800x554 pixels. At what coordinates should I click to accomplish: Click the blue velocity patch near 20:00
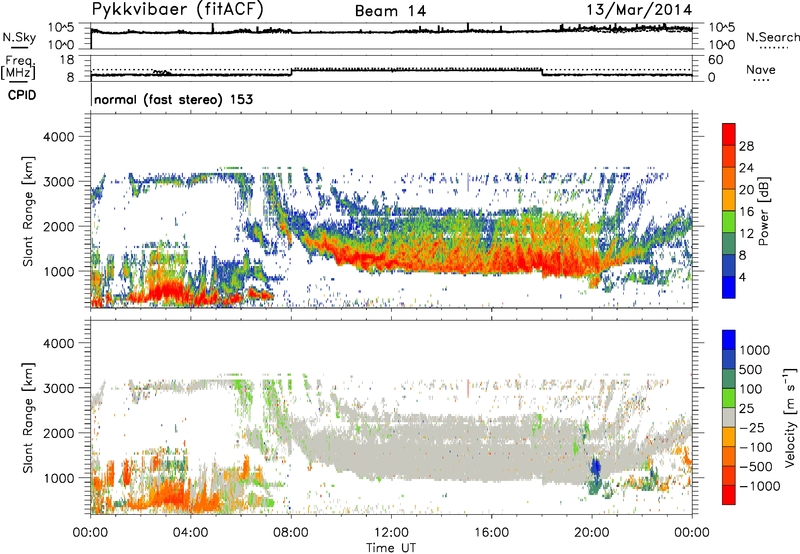595,467
